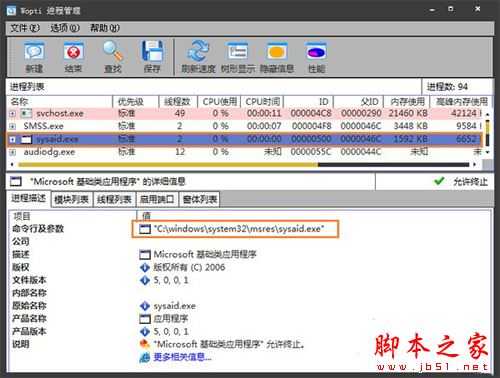Click the horizontal scrollbar right arrow
This screenshot has width=500, height=378.
pos(474,165)
